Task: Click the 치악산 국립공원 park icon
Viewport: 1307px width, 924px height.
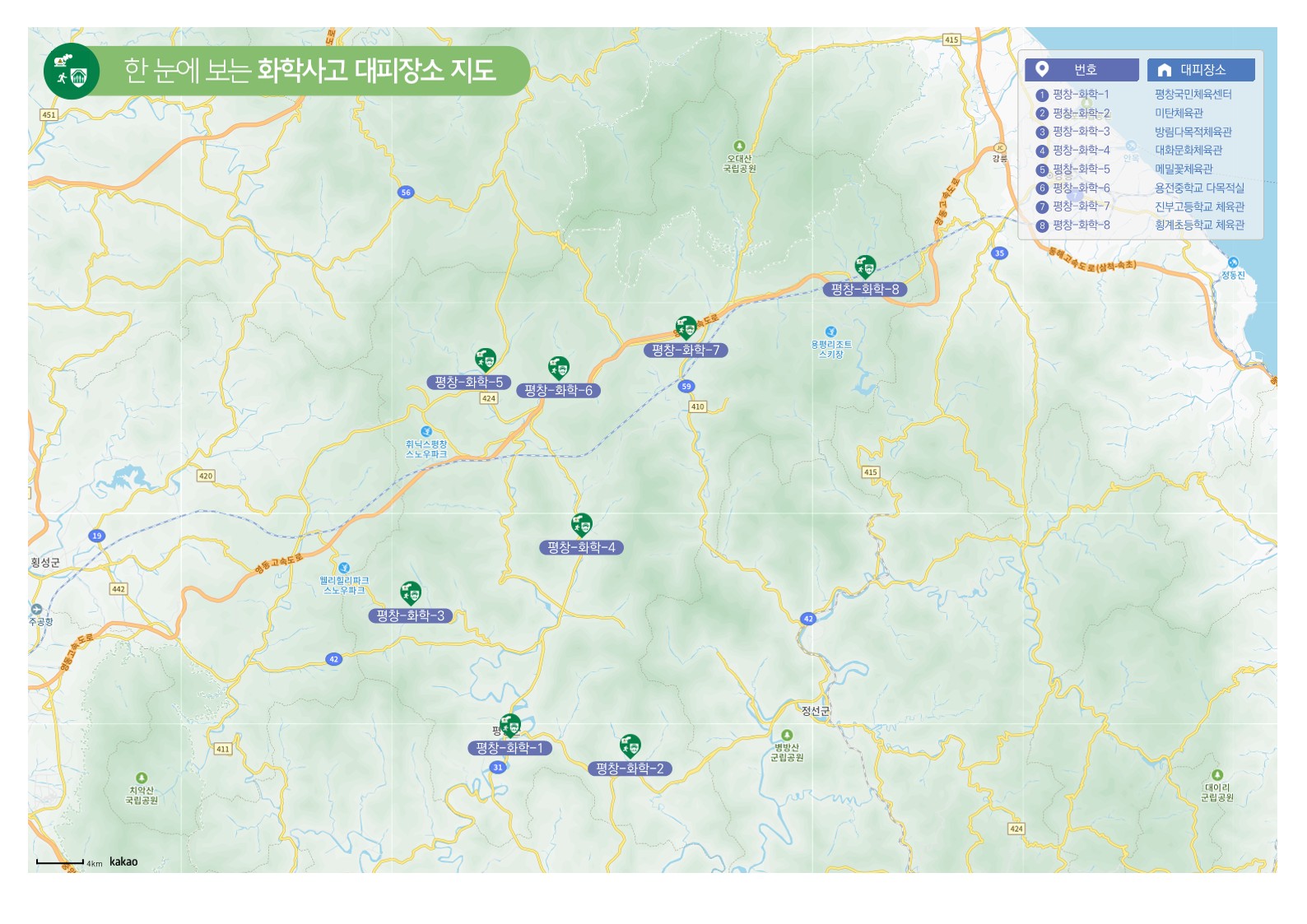Action: 141,778
